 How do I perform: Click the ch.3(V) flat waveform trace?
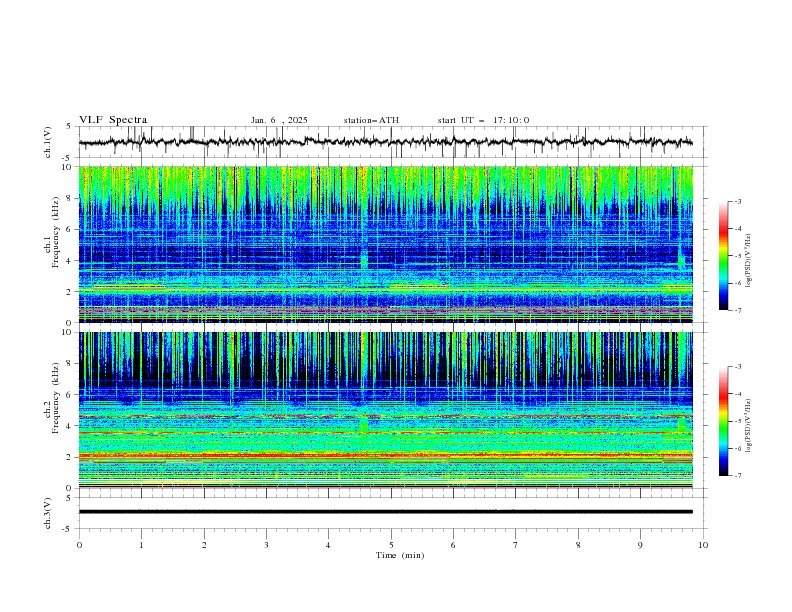click(x=386, y=512)
